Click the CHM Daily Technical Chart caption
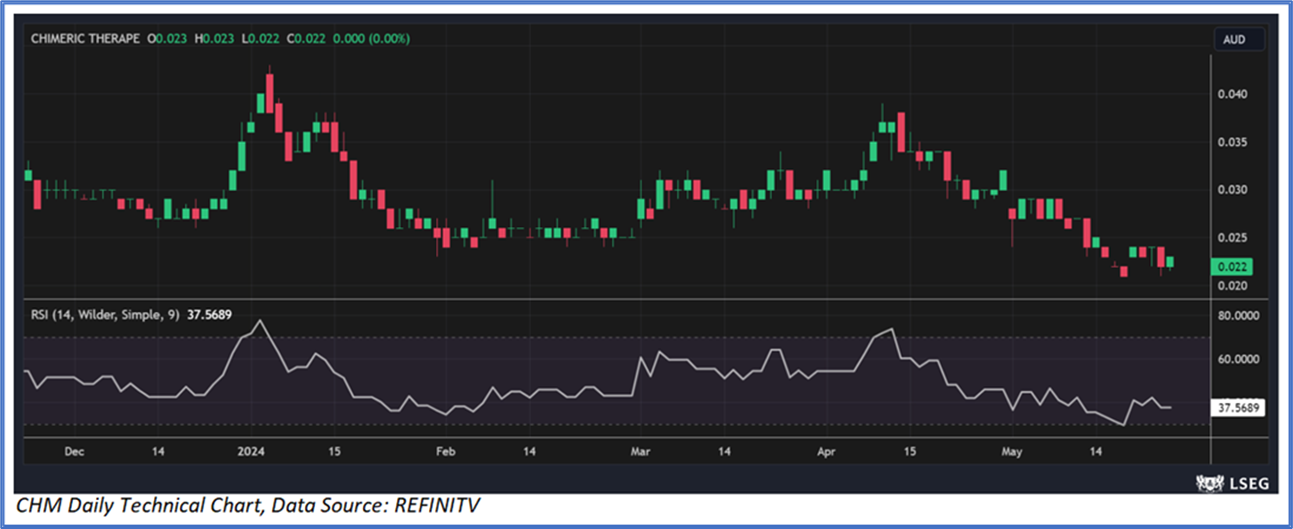This screenshot has height=529, width=1293. [x=252, y=506]
